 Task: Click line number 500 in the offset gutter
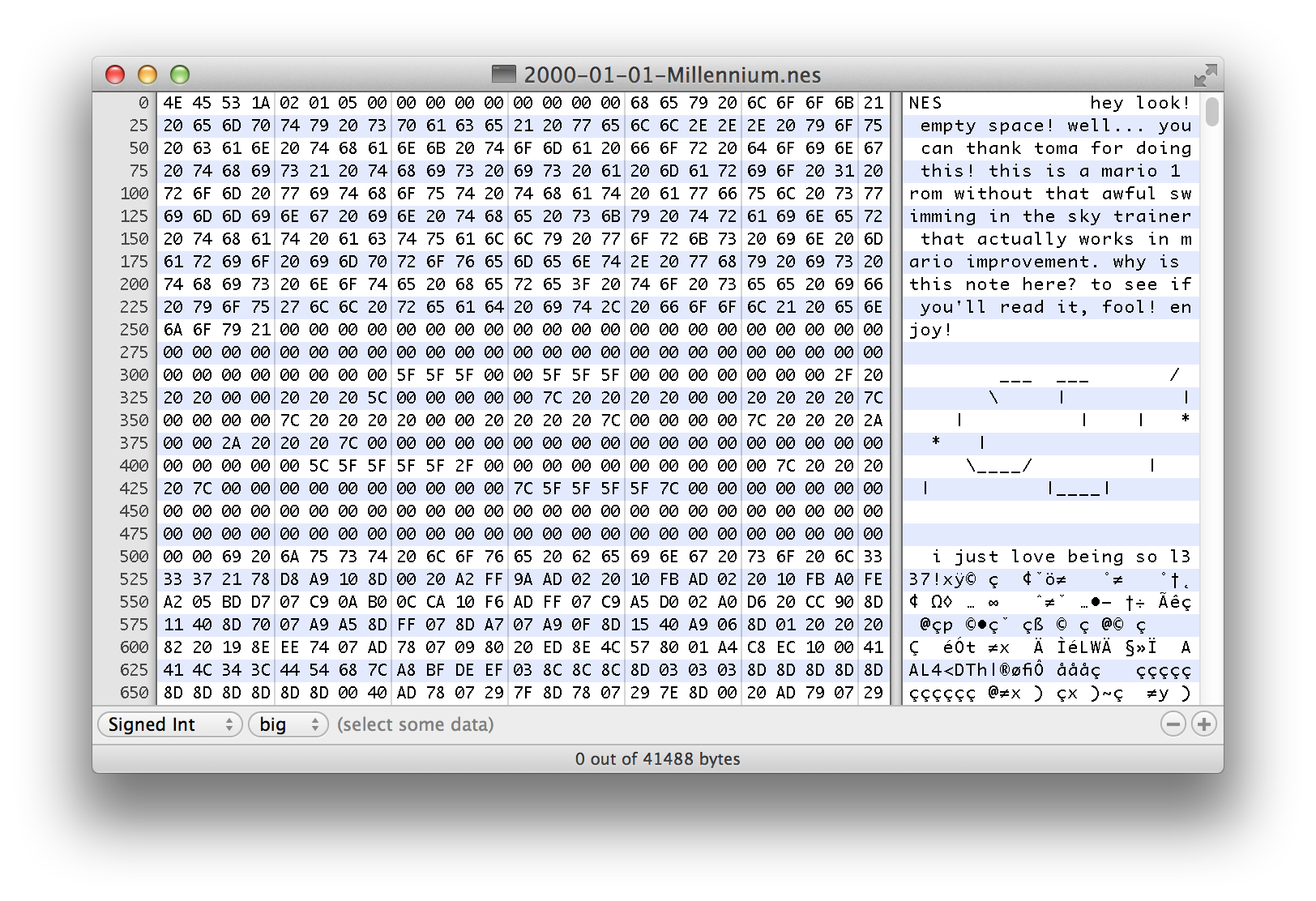[x=134, y=557]
